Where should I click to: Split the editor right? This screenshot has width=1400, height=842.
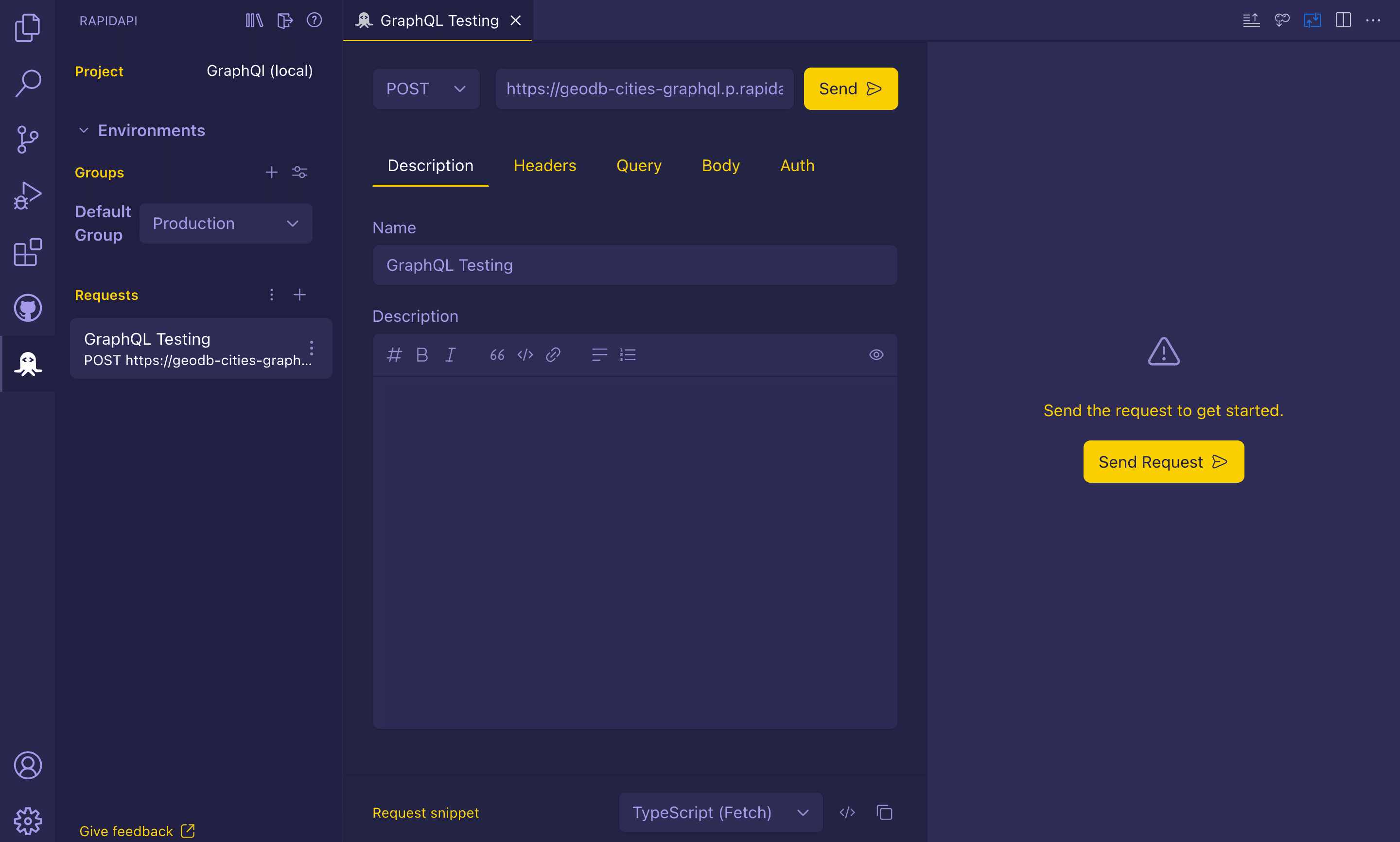pos(1343,20)
